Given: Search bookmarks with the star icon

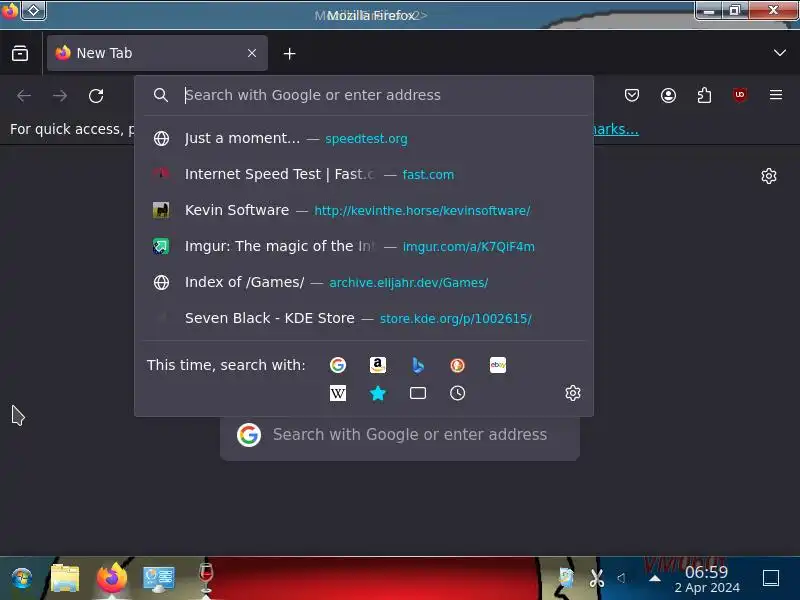Looking at the screenshot, I should 378,393.
